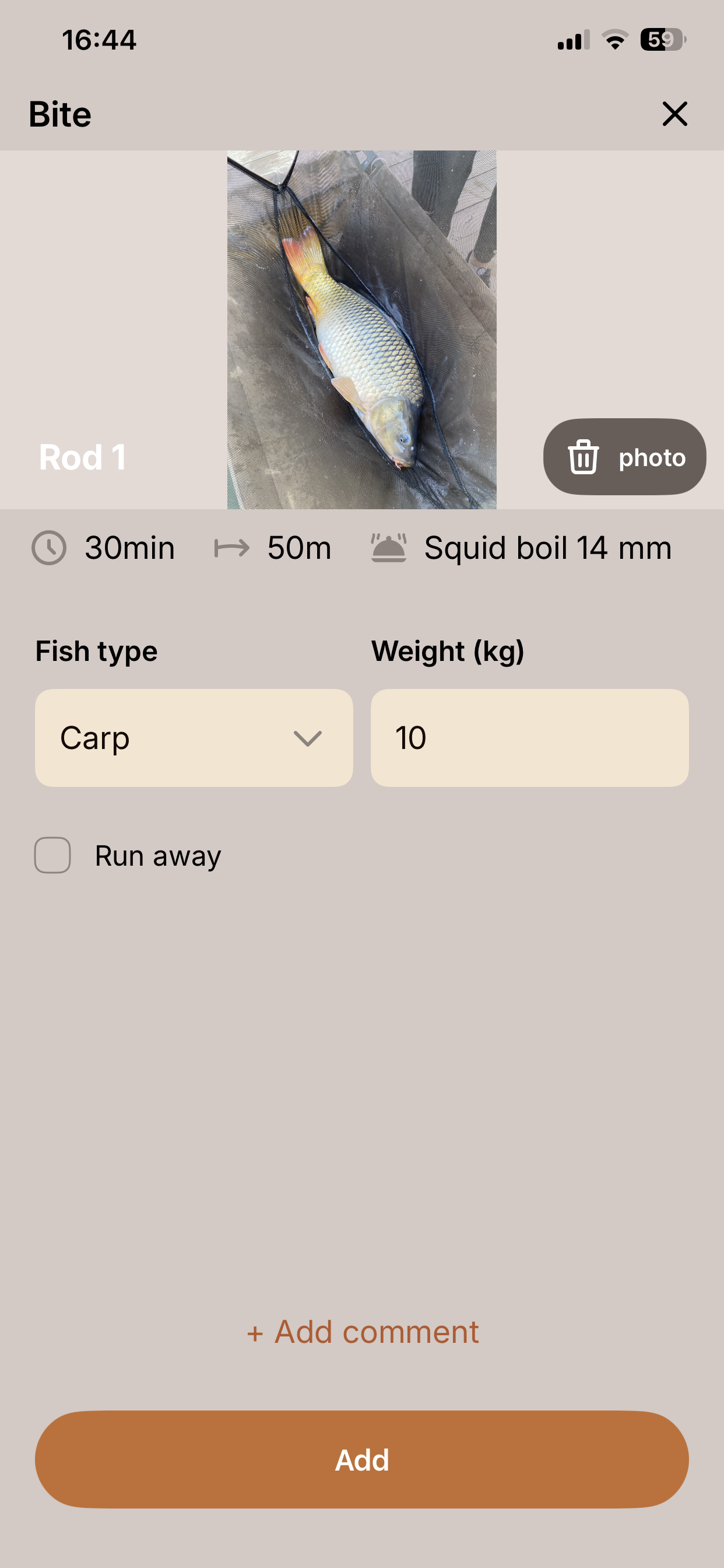Expand the Carp chevron arrow

307,738
